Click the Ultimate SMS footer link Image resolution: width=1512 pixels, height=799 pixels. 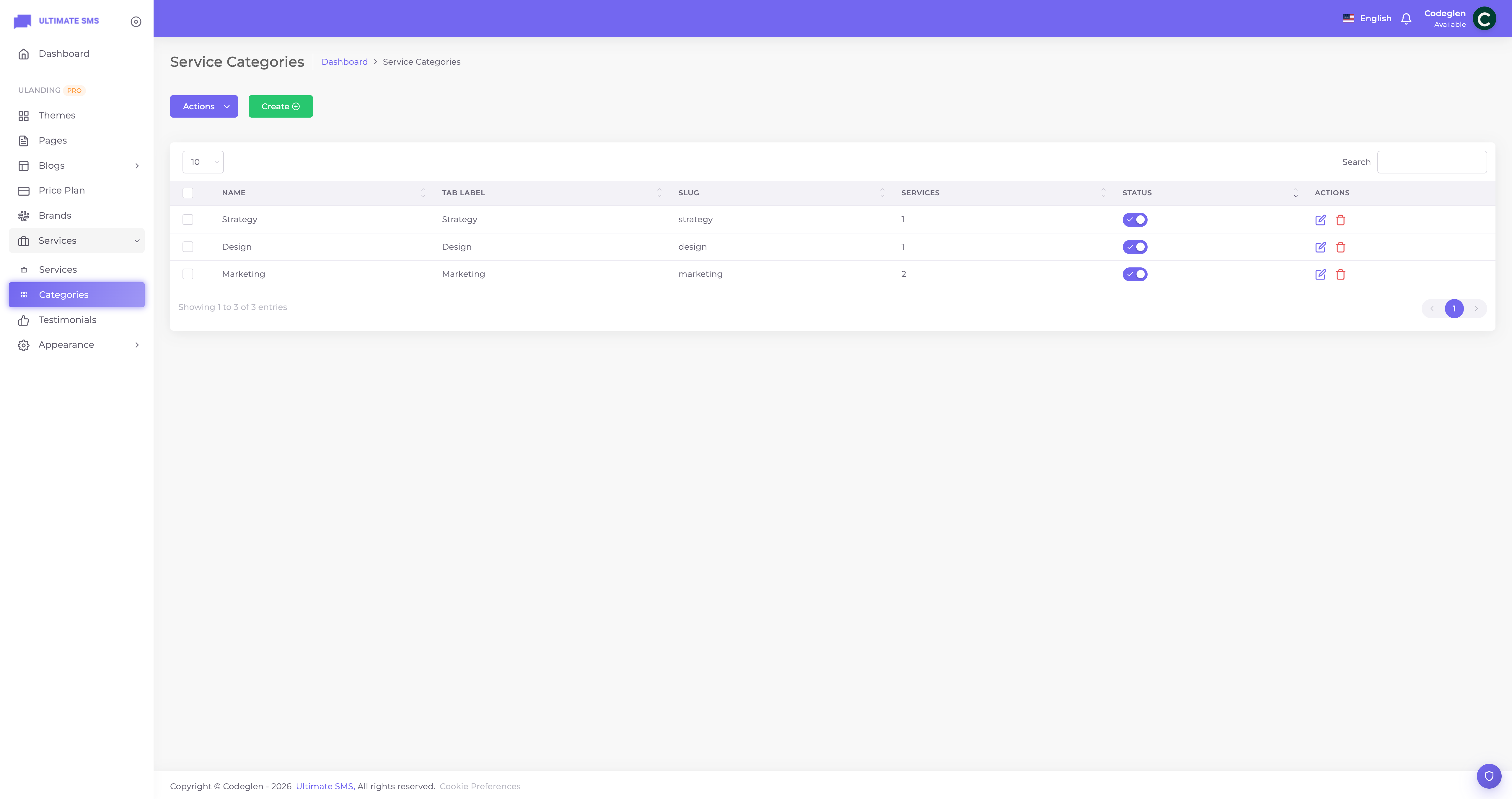(324, 786)
